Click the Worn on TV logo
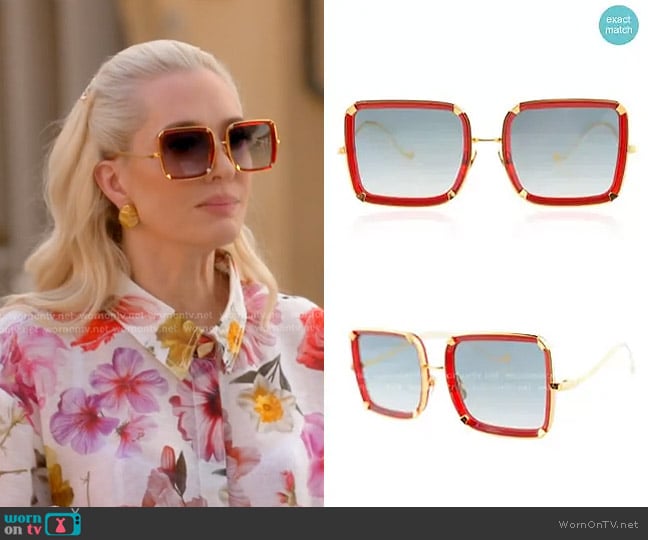Screen dimensions: 648x540 pyautogui.click(x=43, y=523)
